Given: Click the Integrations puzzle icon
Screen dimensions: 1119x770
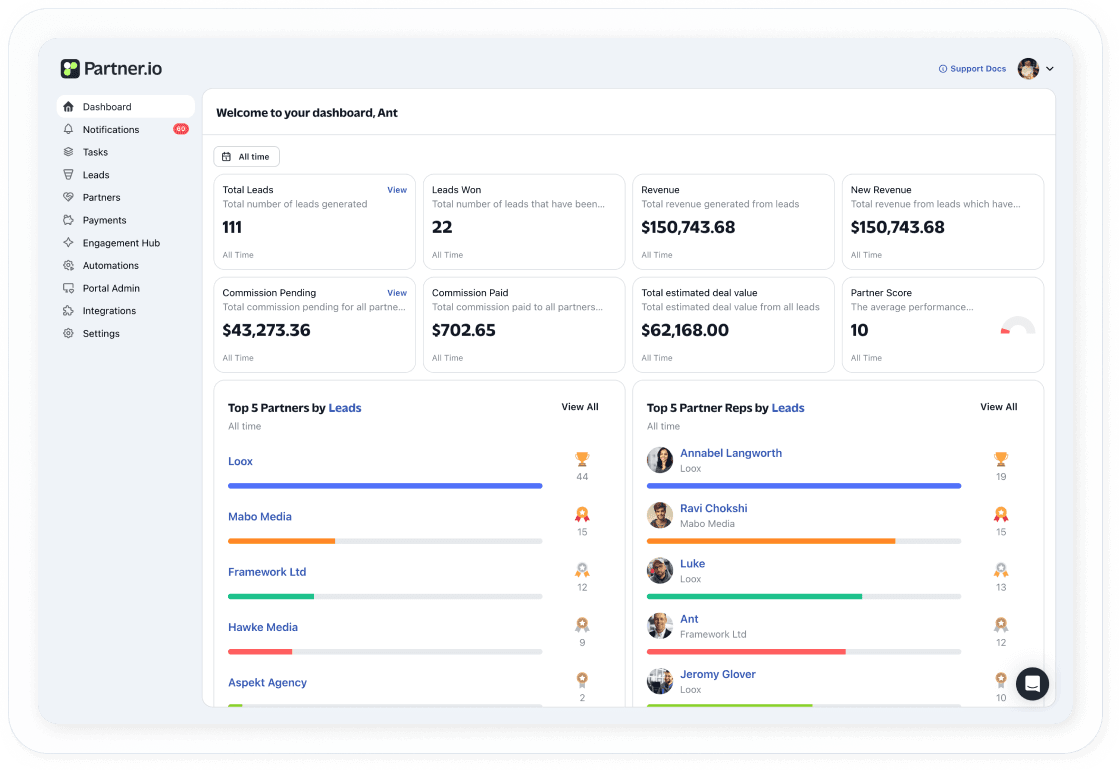Looking at the screenshot, I should click(69, 310).
